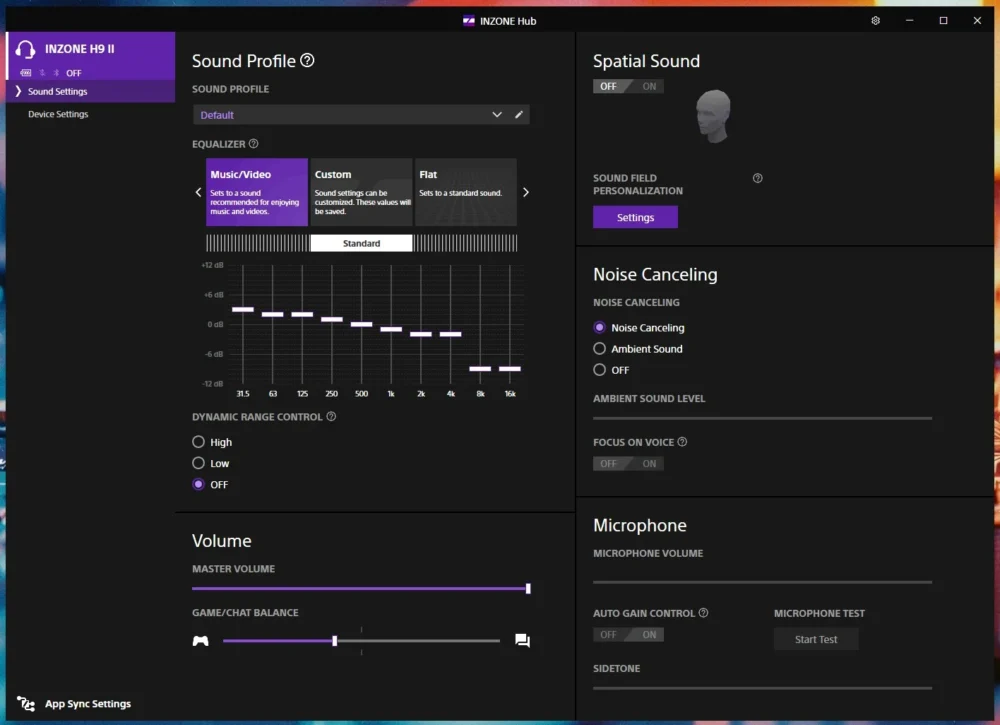Select Noise Canceling mode radio button
The image size is (1000, 725).
click(x=599, y=327)
